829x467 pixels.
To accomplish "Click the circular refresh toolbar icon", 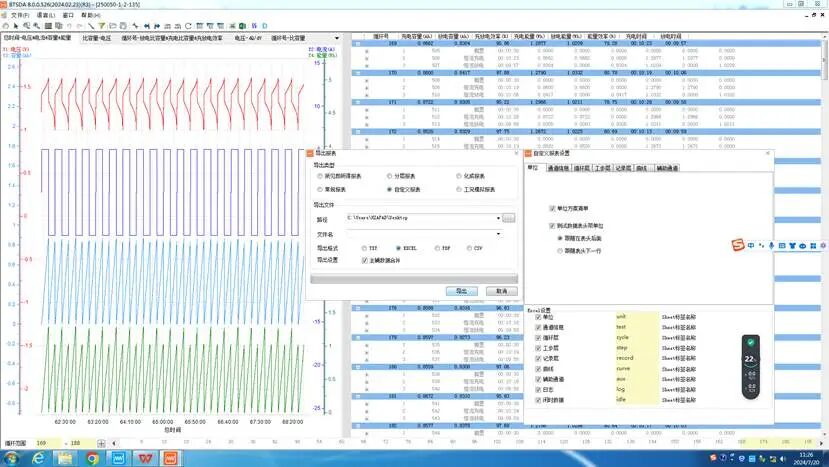I will point(188,26).
